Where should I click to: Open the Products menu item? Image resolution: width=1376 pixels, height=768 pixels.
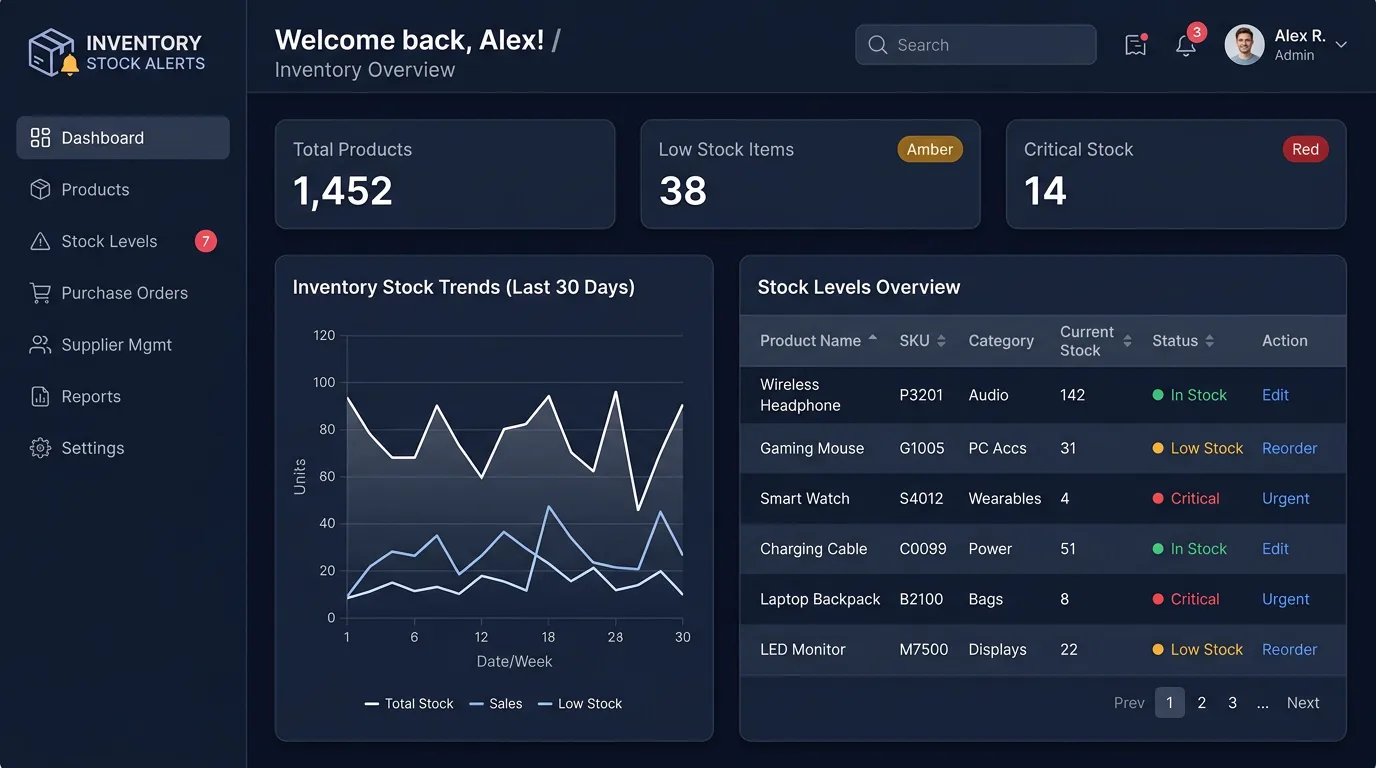pos(123,190)
